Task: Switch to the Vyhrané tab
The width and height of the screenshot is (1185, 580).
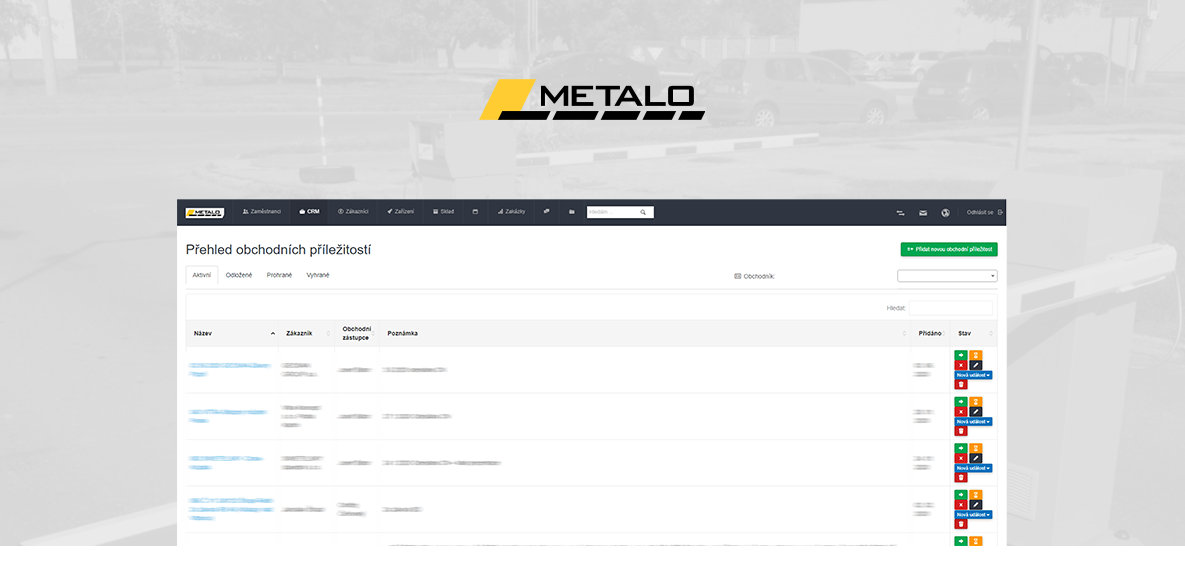Action: coord(317,275)
